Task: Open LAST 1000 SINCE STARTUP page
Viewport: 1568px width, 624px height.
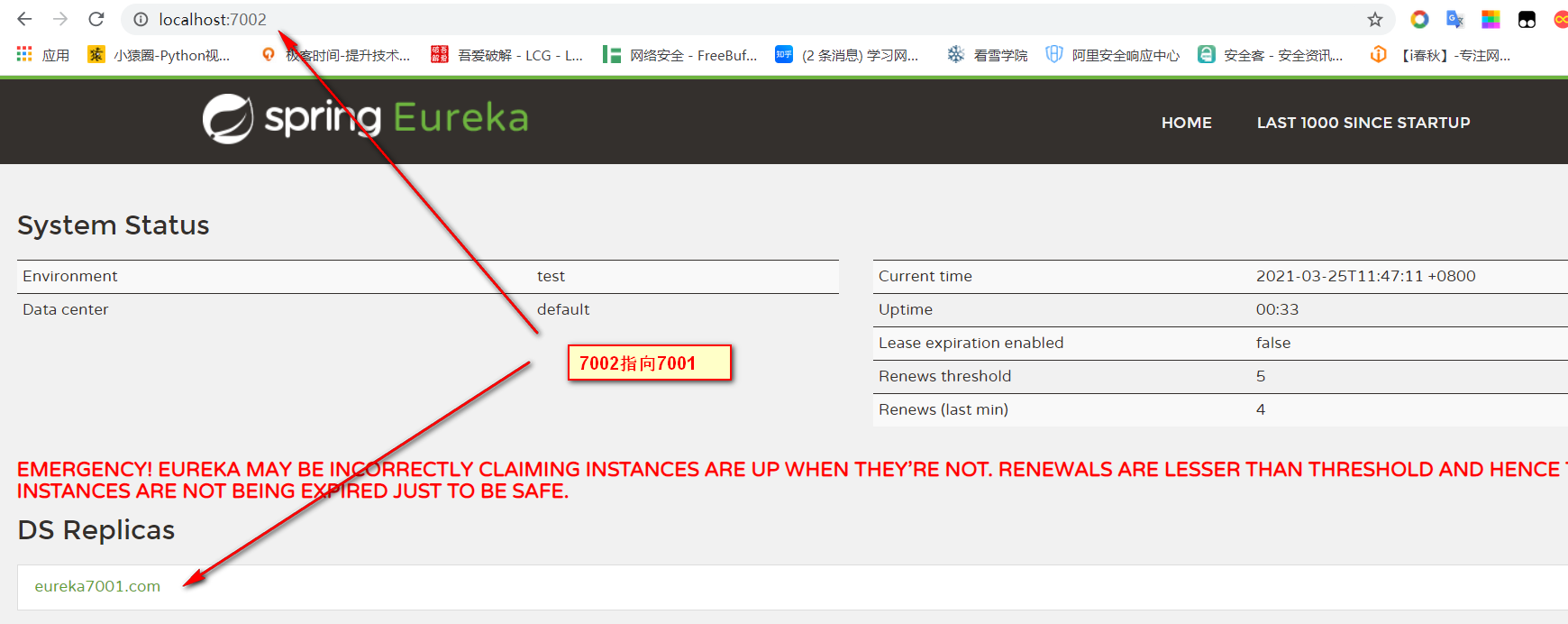Action: point(1363,123)
